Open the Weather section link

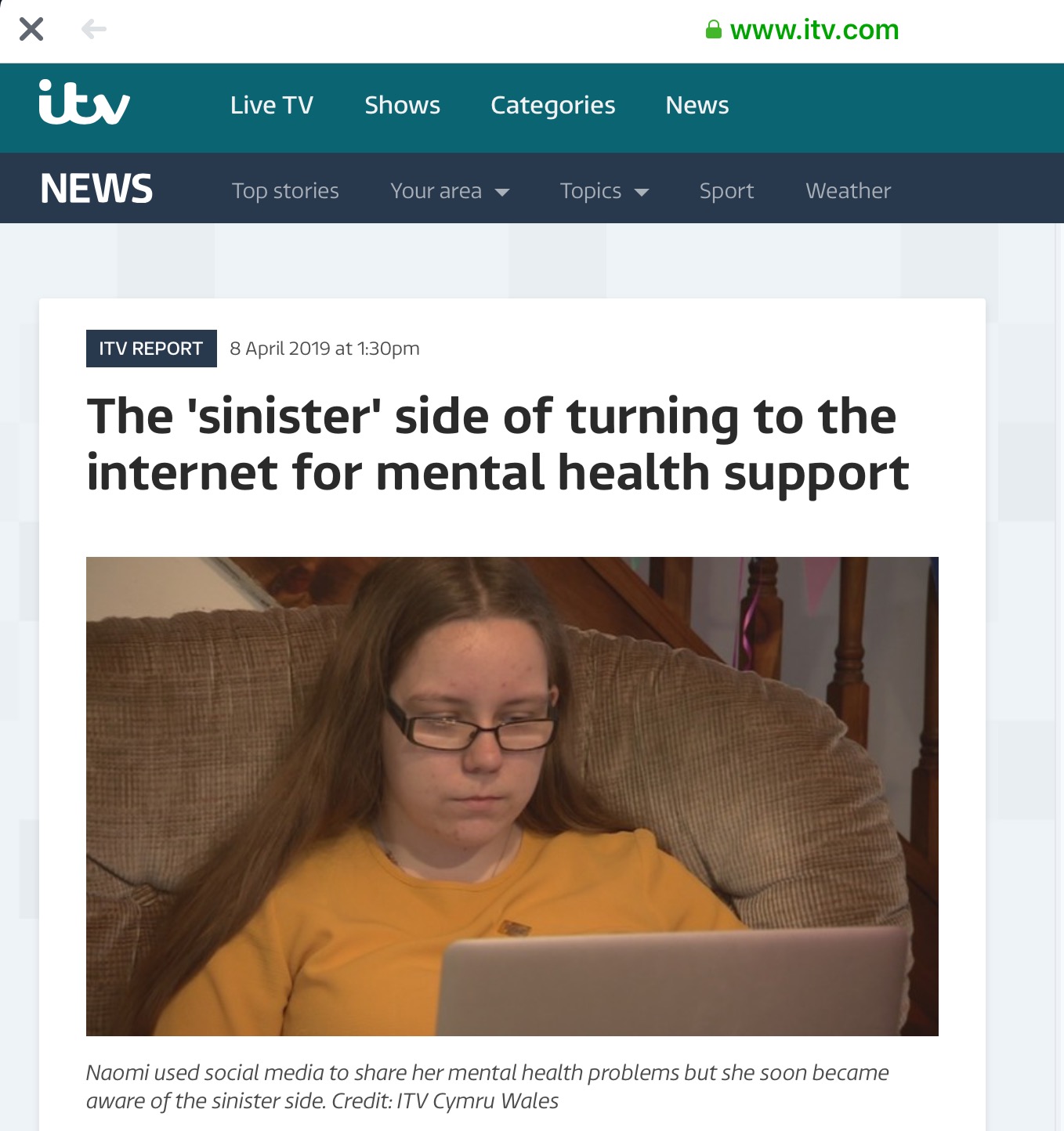click(x=849, y=190)
